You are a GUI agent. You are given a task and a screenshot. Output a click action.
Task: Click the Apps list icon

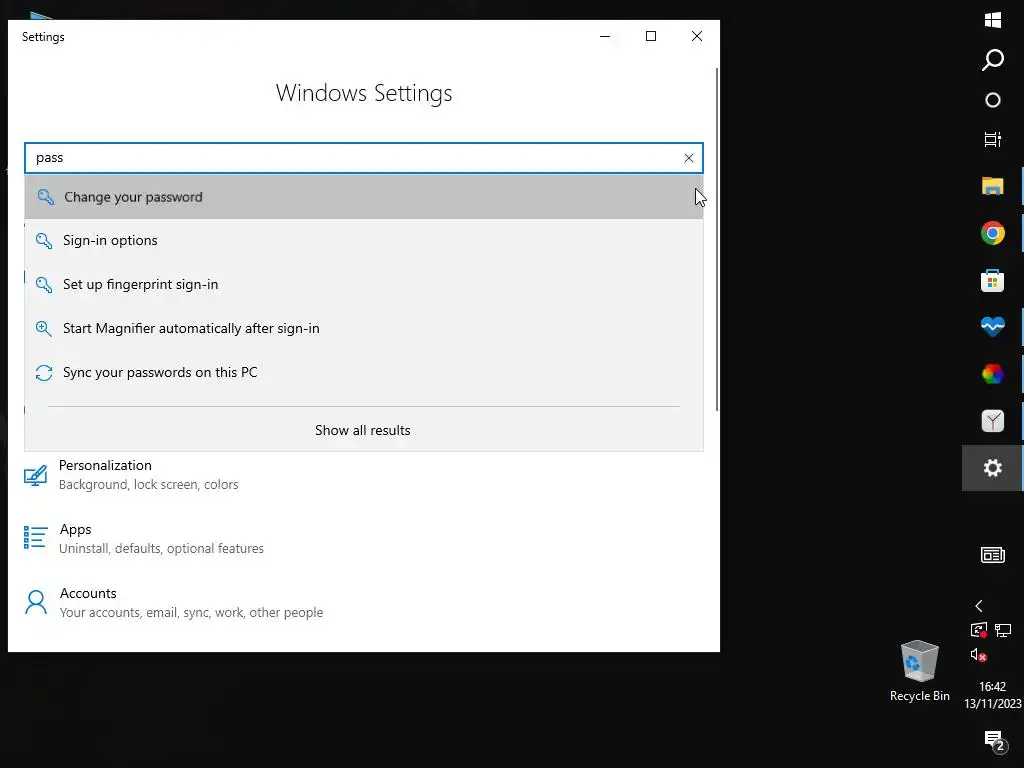click(35, 537)
